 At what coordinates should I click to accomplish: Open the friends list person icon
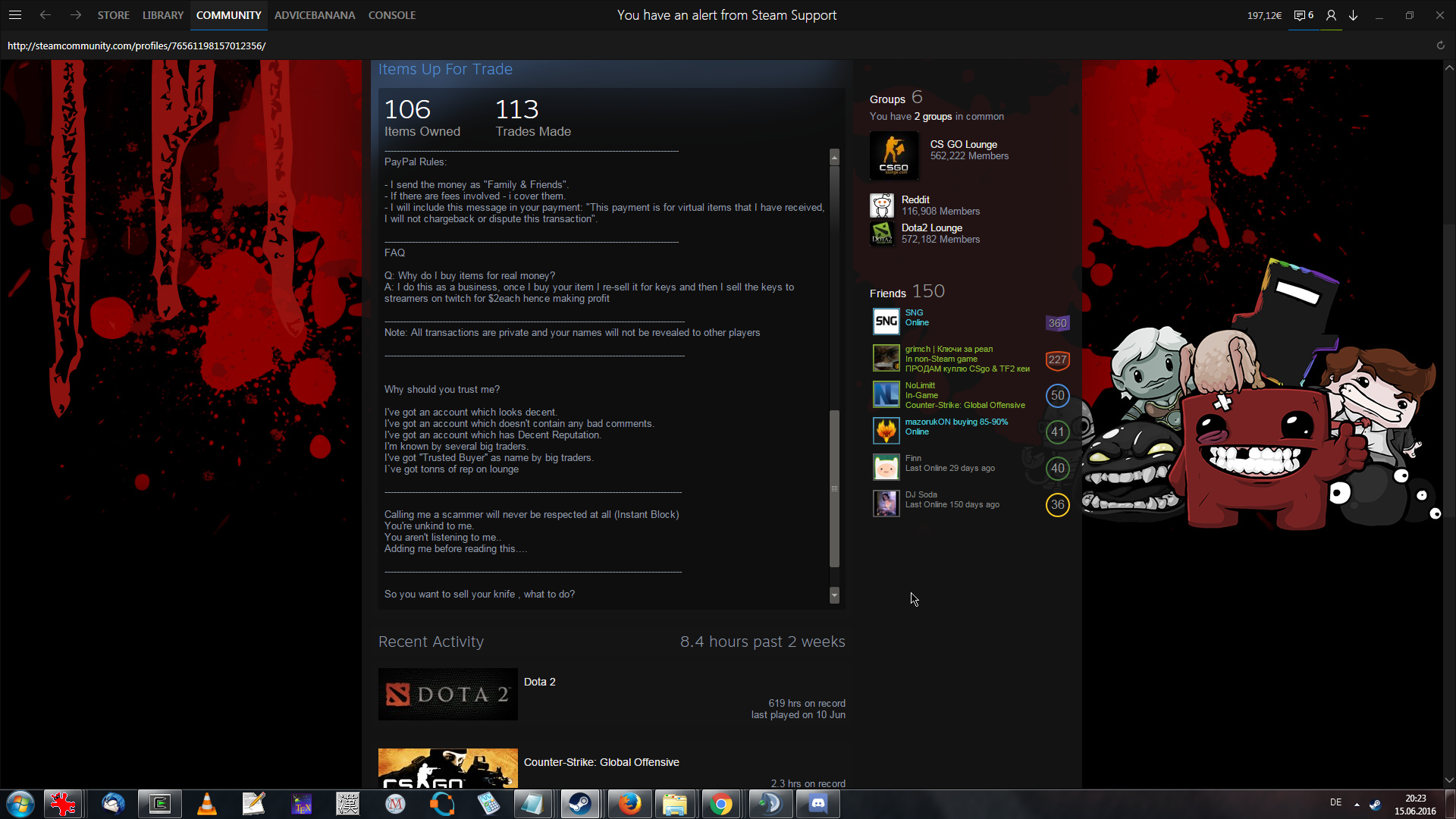(1331, 15)
